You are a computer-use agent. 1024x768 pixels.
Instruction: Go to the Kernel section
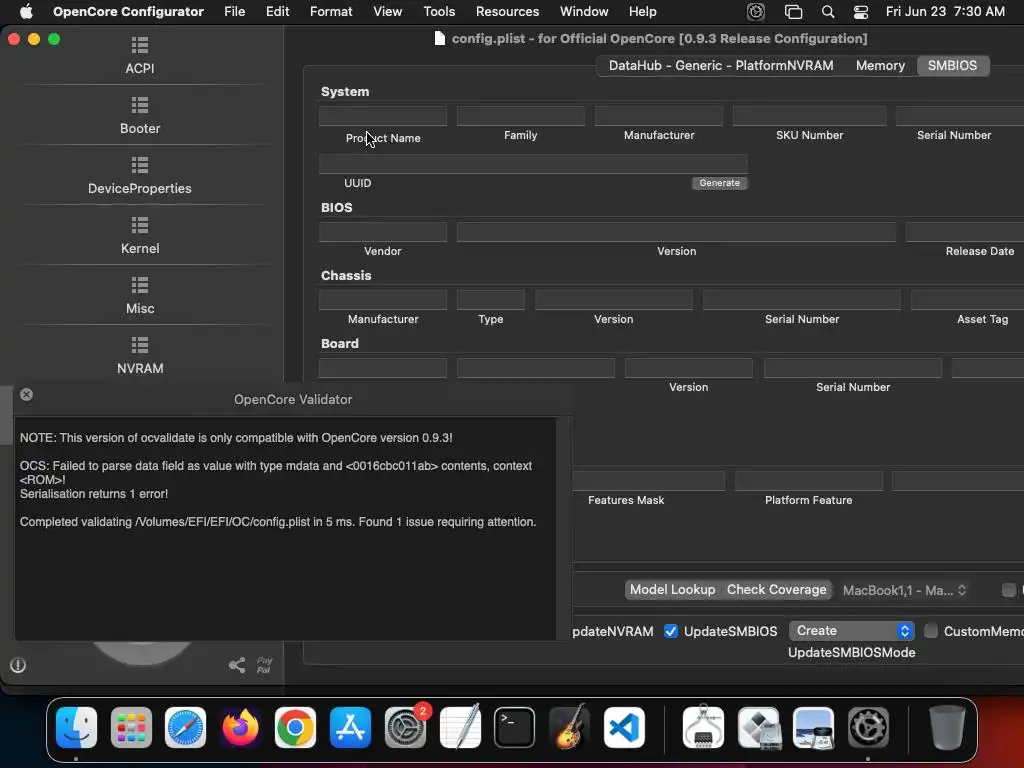pyautogui.click(x=140, y=236)
